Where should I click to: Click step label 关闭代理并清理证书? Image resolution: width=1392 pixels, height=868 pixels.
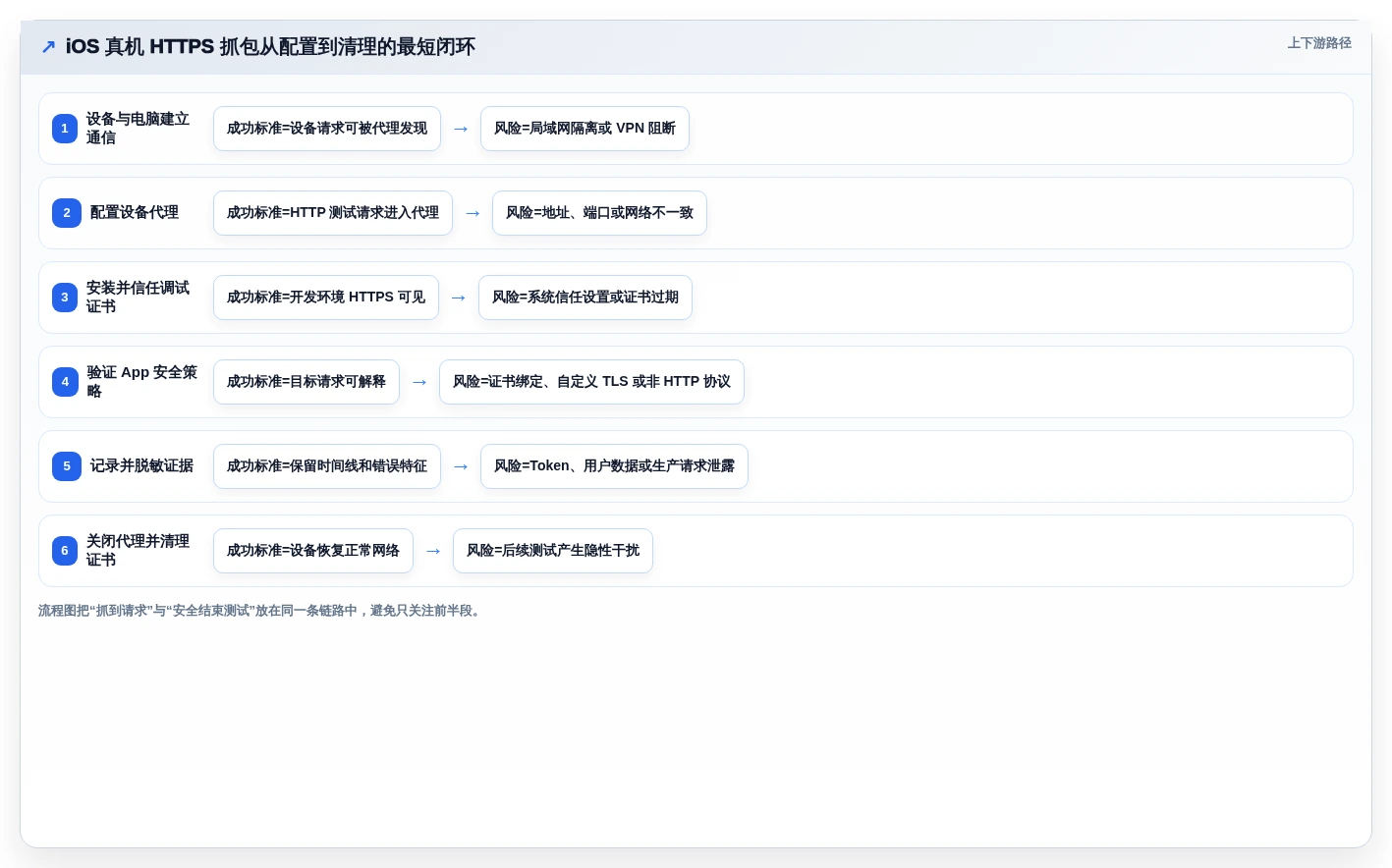pos(138,551)
